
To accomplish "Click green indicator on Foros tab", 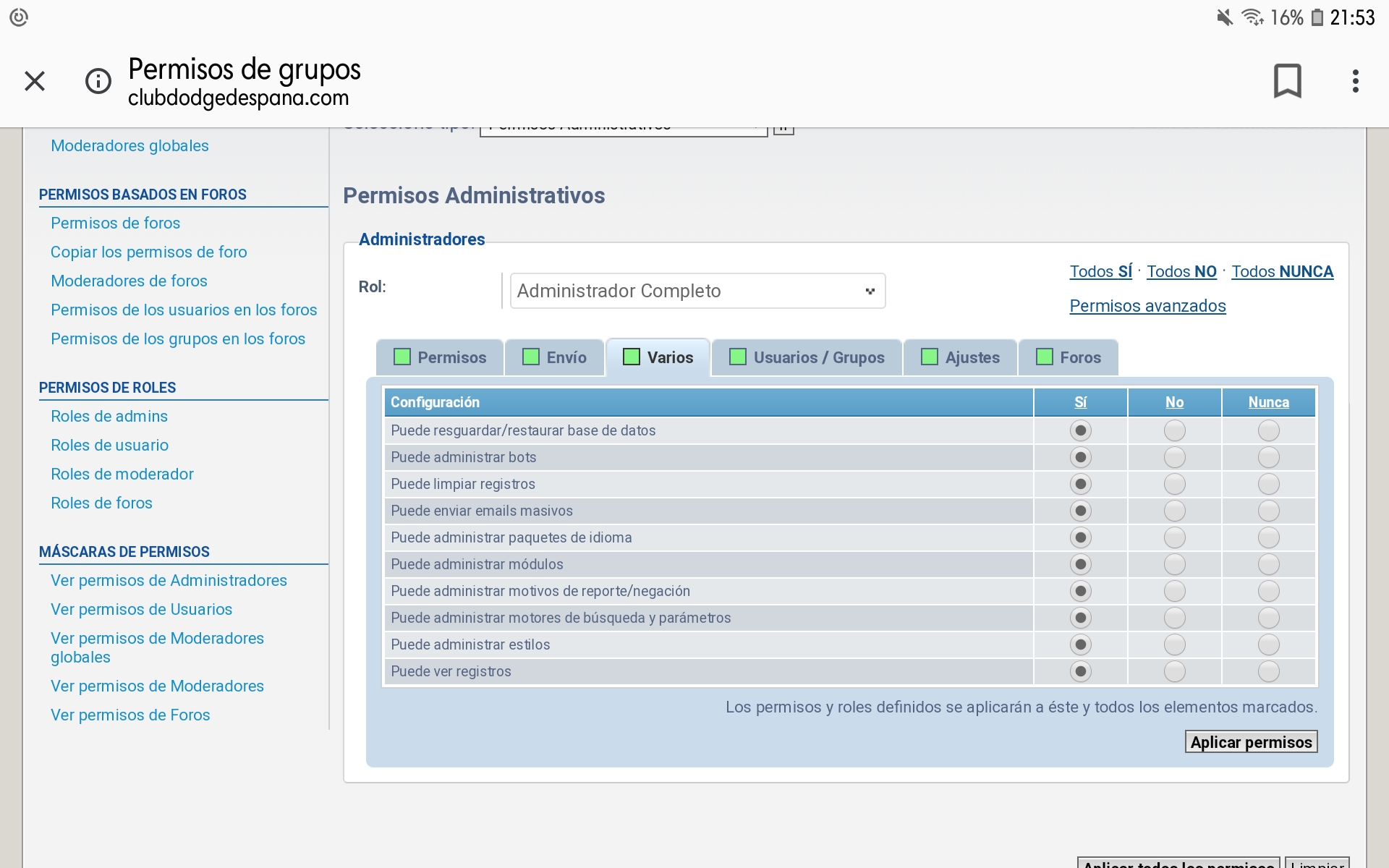I will [1045, 357].
